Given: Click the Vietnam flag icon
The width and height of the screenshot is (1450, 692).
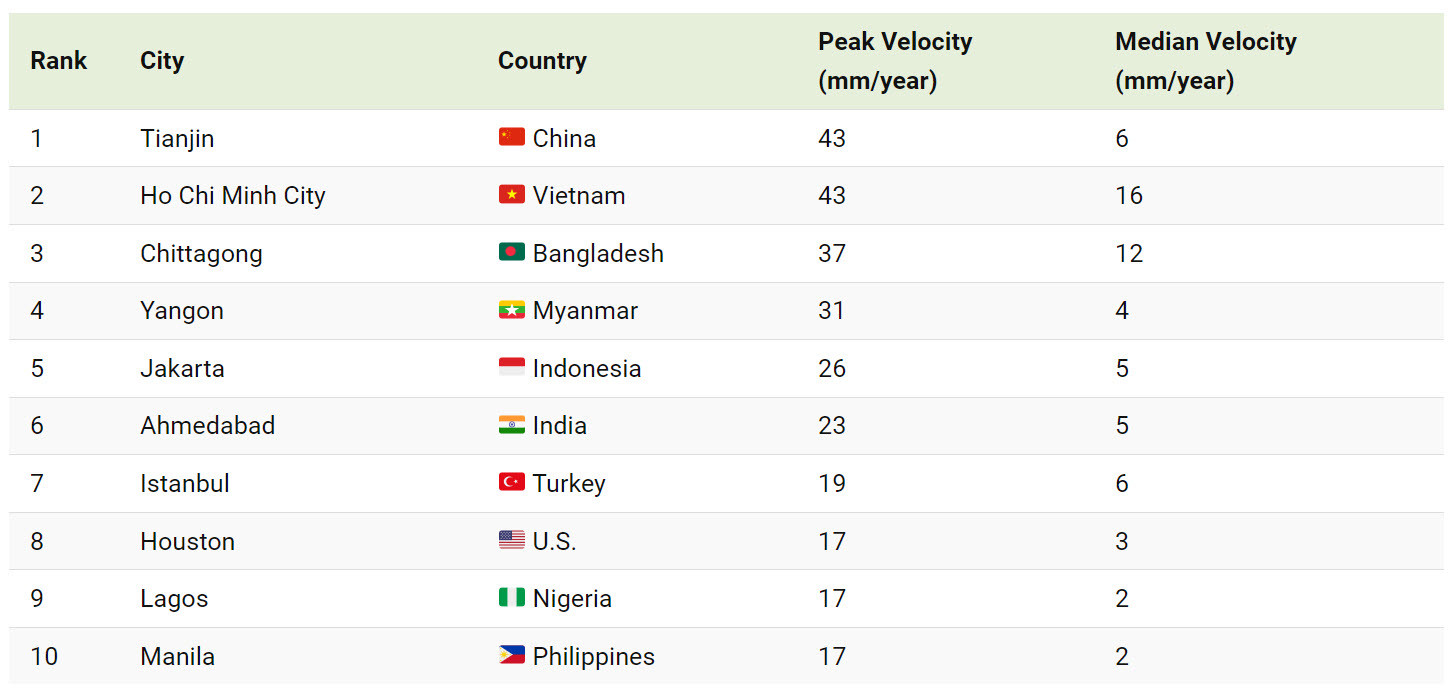Looking at the screenshot, I should click(511, 194).
